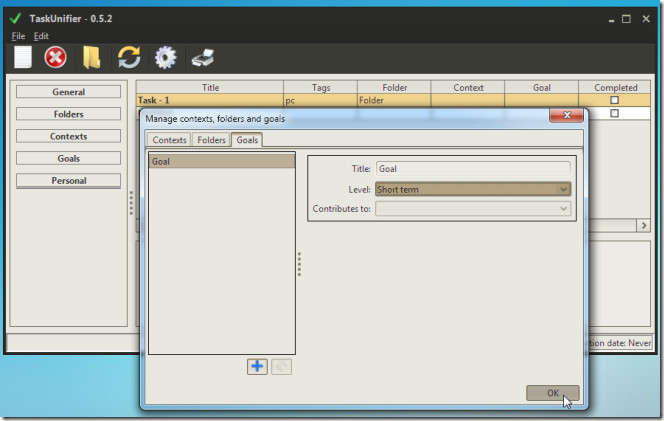The image size is (664, 421).
Task: Open the File menu
Action: tap(18, 36)
